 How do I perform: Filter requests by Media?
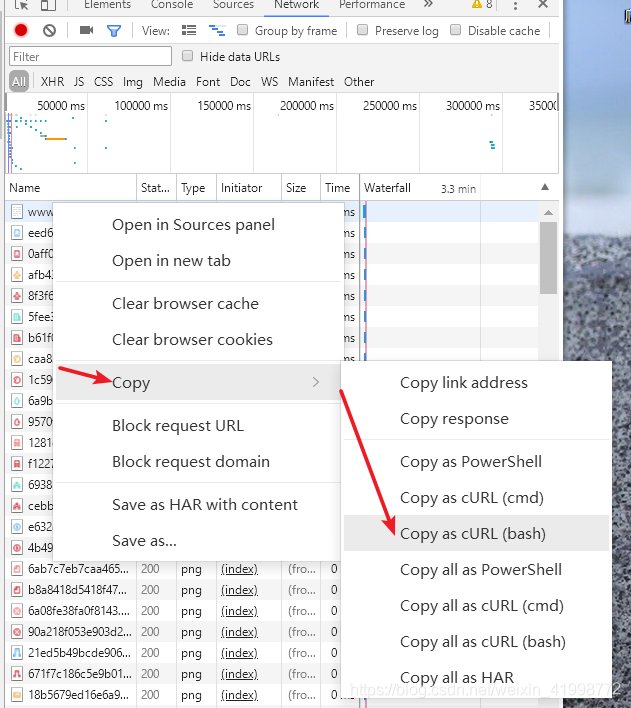169,82
